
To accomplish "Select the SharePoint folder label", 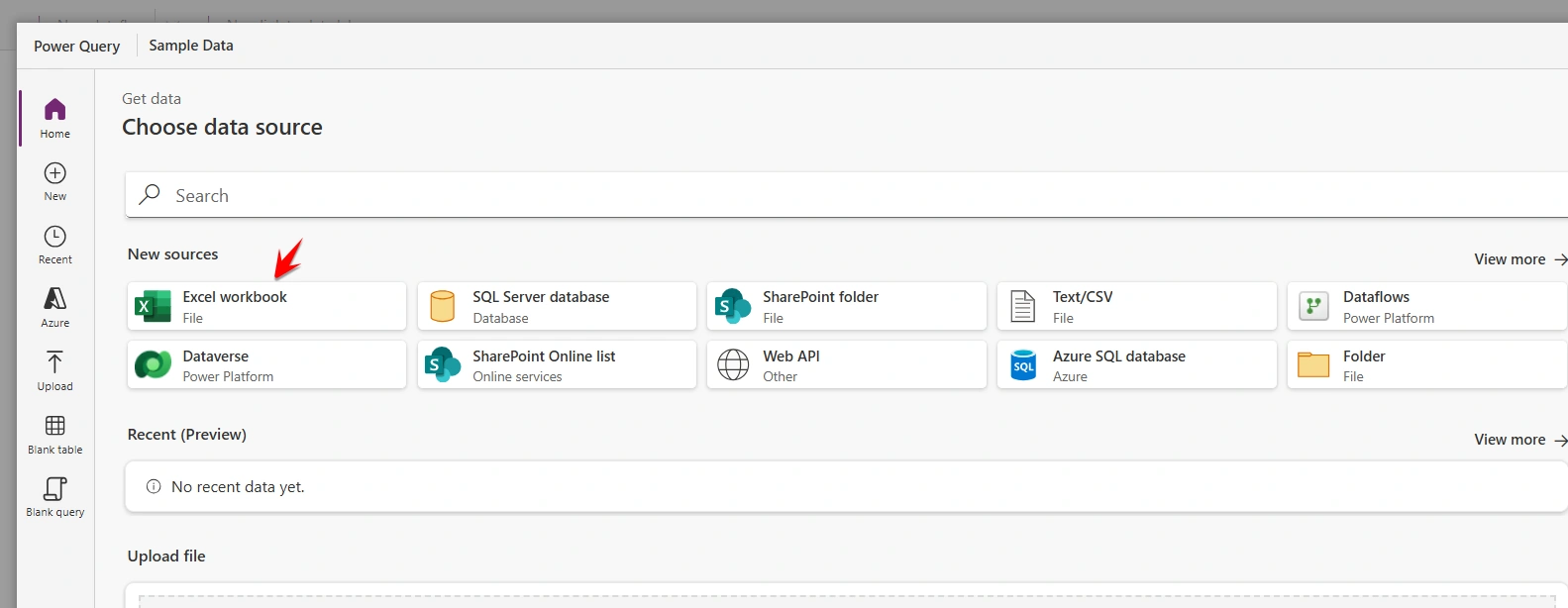I will pos(820,297).
